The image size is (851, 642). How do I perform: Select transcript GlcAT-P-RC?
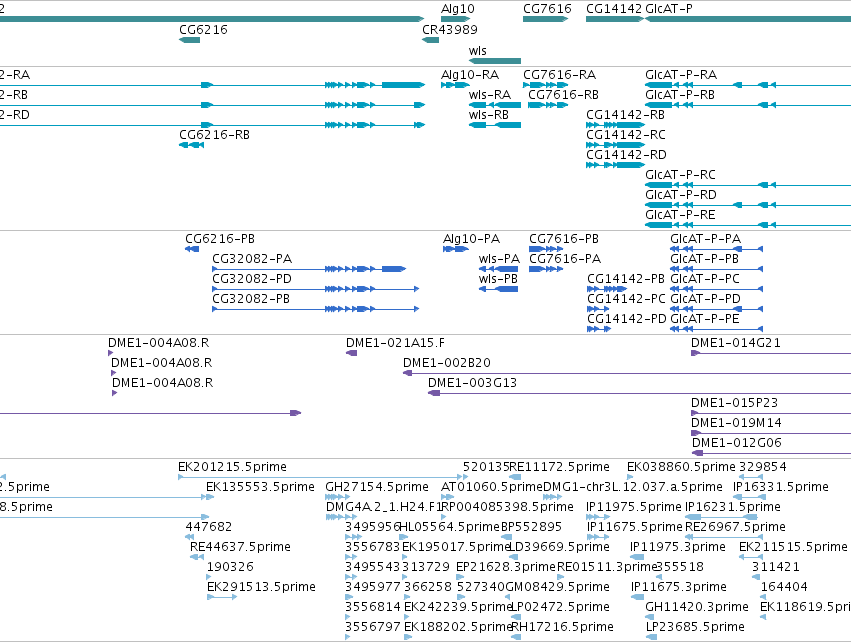click(x=681, y=175)
